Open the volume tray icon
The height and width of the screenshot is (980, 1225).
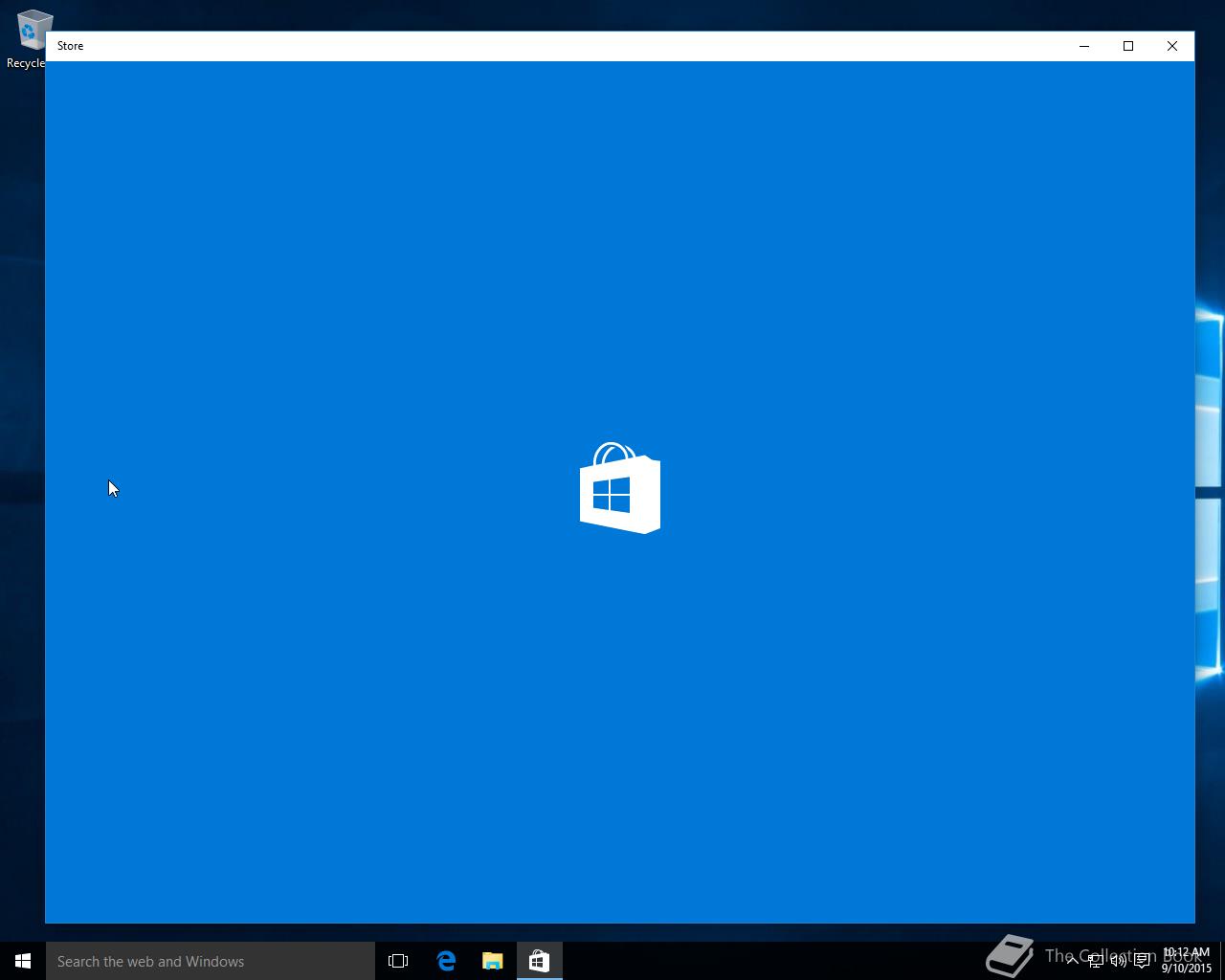[1119, 961]
